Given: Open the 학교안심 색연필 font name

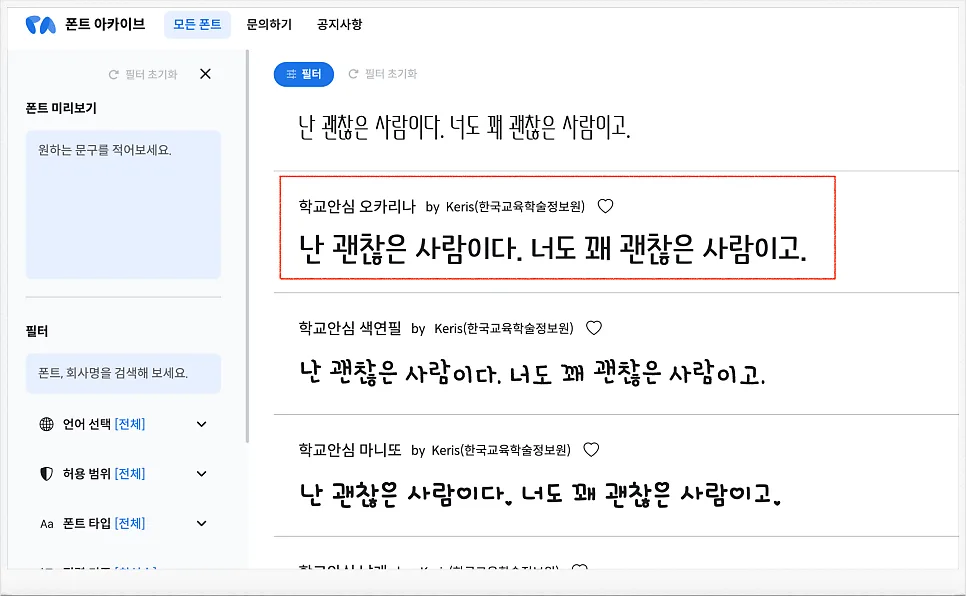Looking at the screenshot, I should (350, 328).
